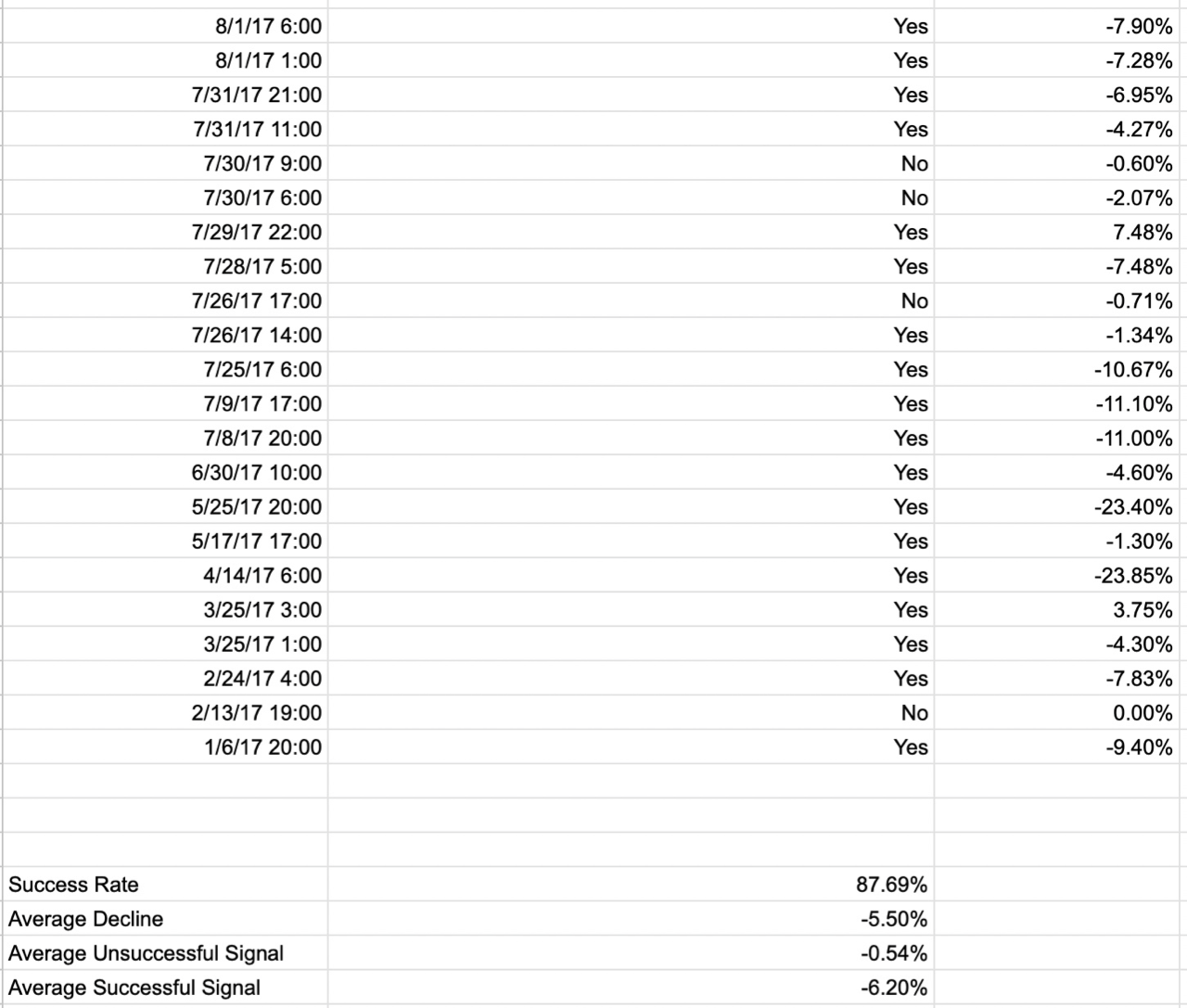The width and height of the screenshot is (1187, 1008).
Task: Click the -10.67% percentage cell
Action: 1061,369
